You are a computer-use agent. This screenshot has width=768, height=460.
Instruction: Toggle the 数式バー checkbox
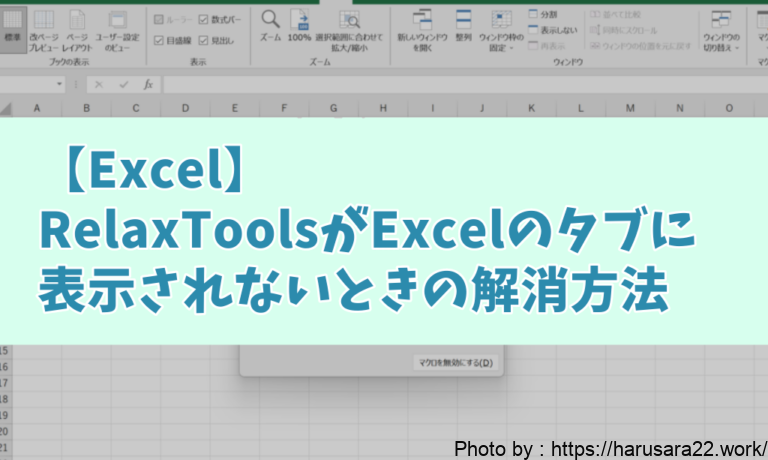[x=203, y=20]
